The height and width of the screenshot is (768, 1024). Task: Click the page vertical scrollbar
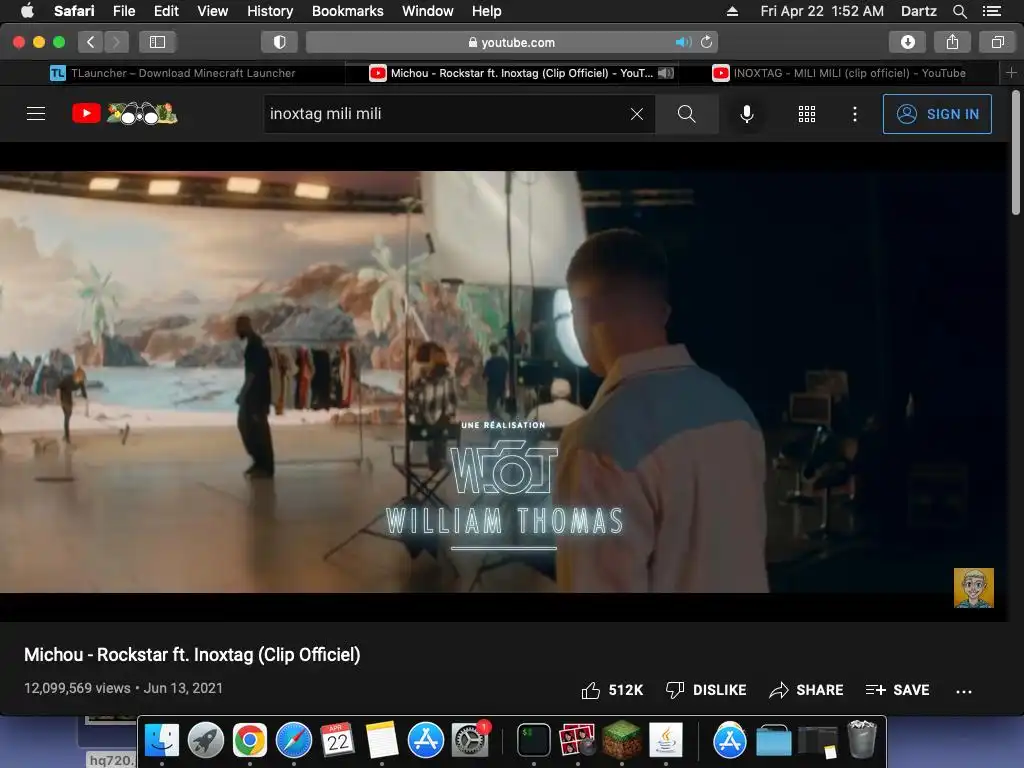1016,153
